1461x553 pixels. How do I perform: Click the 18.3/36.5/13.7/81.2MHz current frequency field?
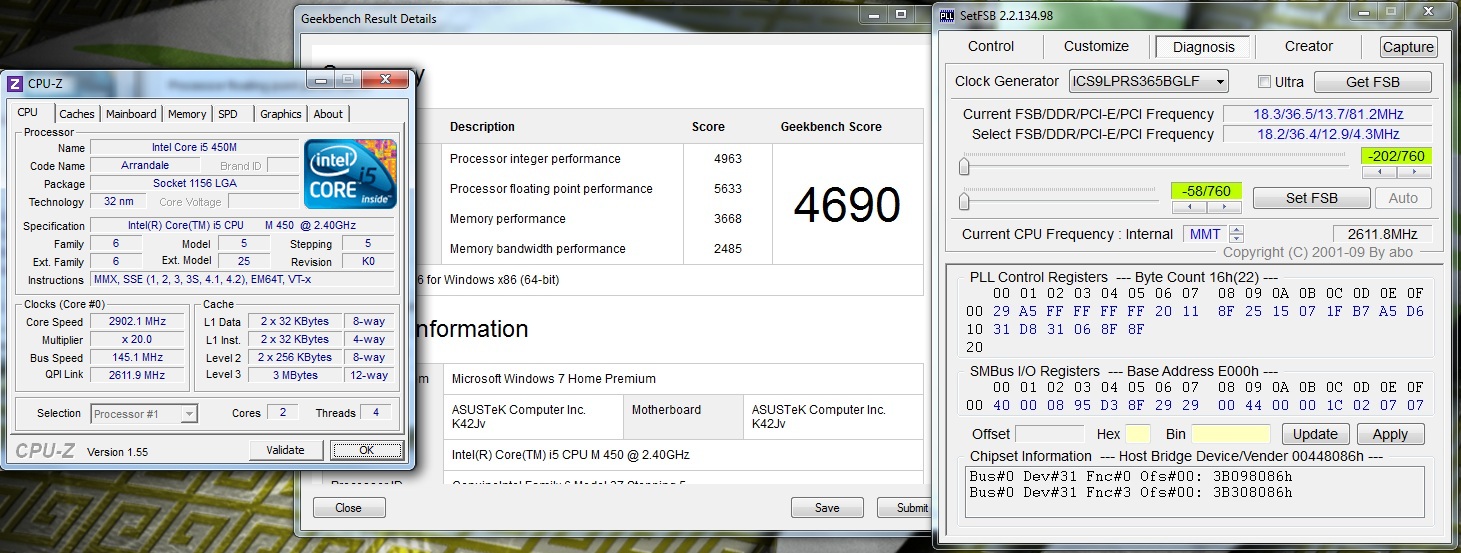coord(1328,114)
